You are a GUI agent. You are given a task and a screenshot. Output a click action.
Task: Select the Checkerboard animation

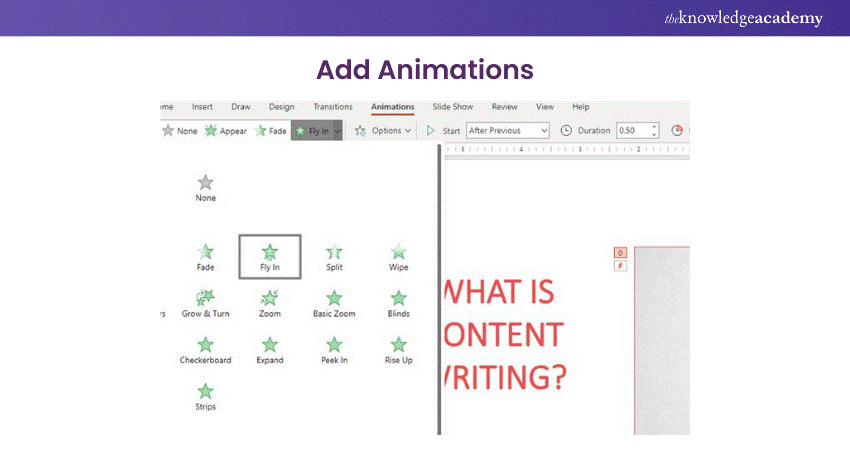click(205, 348)
